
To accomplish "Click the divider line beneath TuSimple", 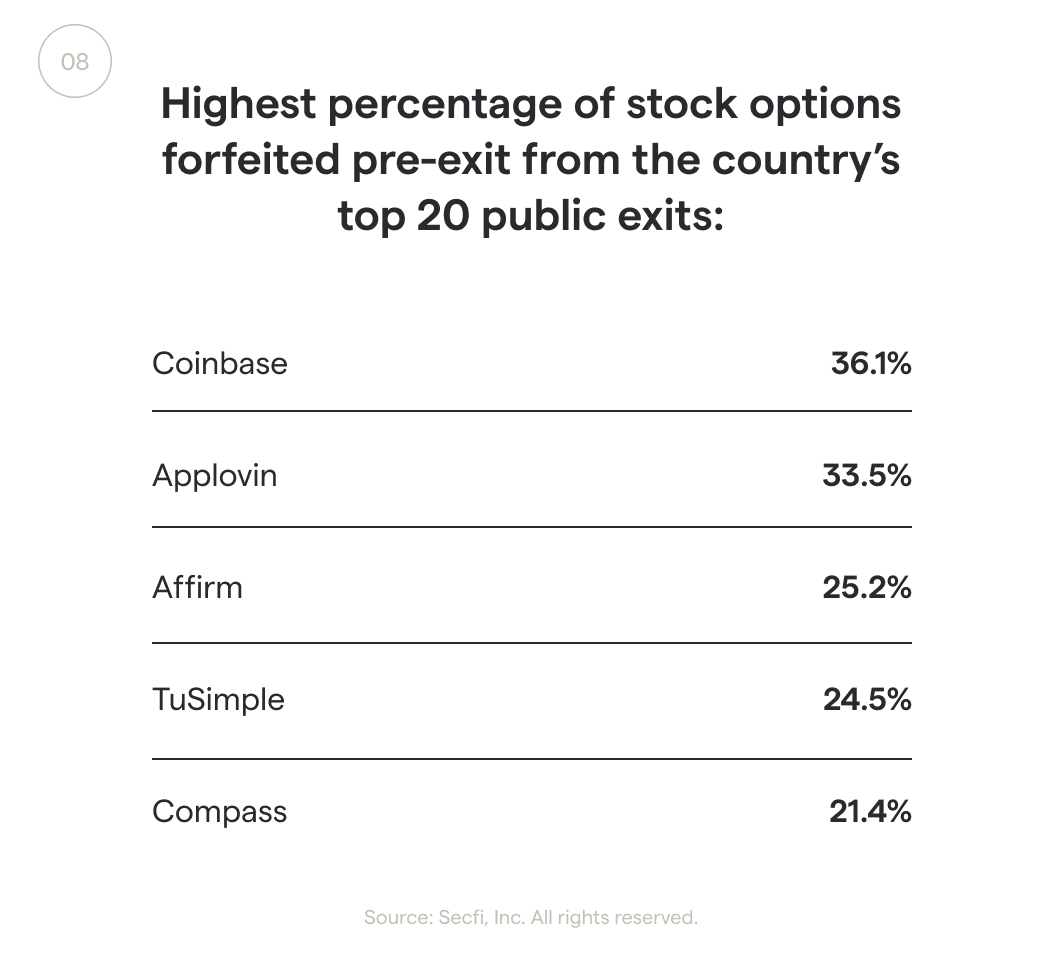I will pyautogui.click(x=531, y=759).
